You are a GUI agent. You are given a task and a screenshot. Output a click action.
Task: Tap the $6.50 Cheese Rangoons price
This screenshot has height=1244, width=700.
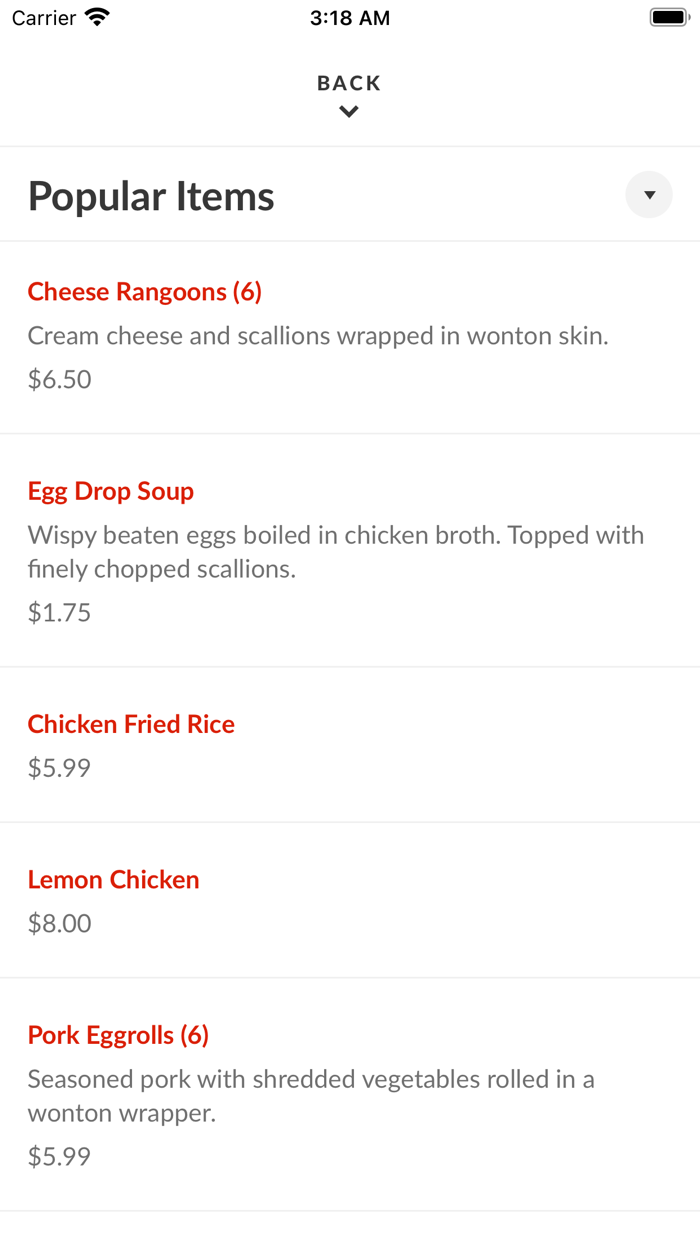[60, 379]
